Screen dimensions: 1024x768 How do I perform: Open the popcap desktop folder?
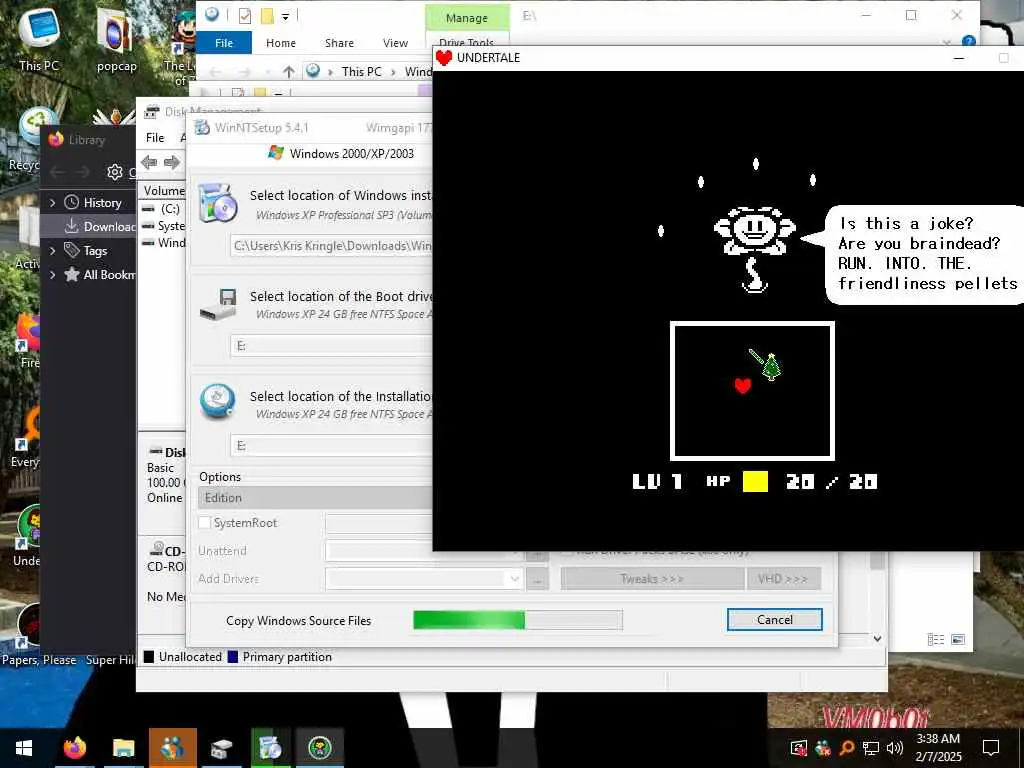[116, 40]
